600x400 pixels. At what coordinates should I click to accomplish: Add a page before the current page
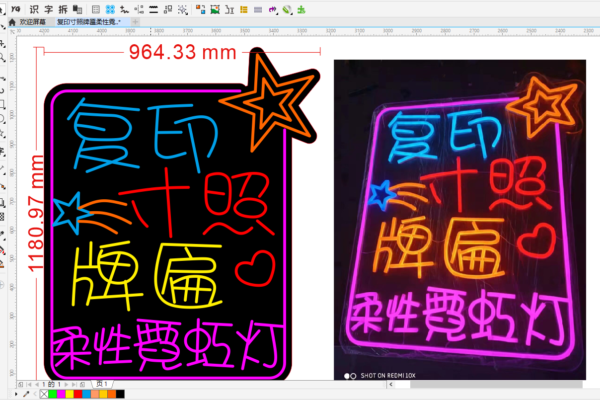(21, 384)
